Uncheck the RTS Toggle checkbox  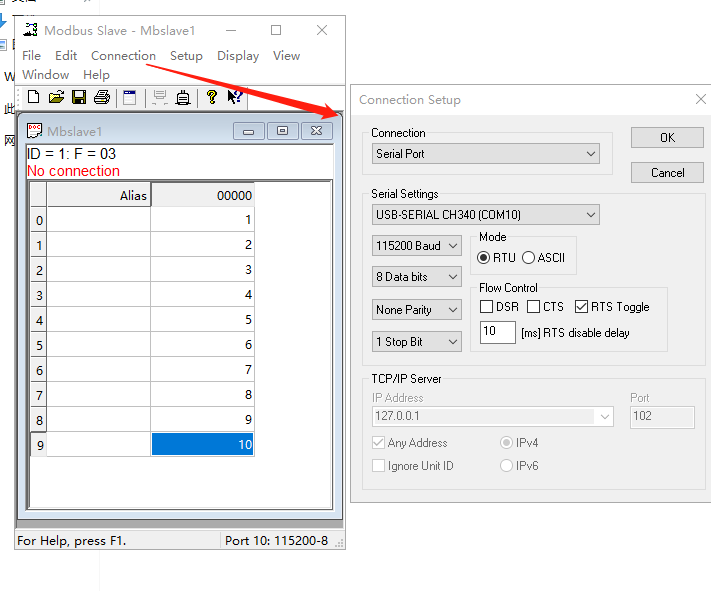582,307
